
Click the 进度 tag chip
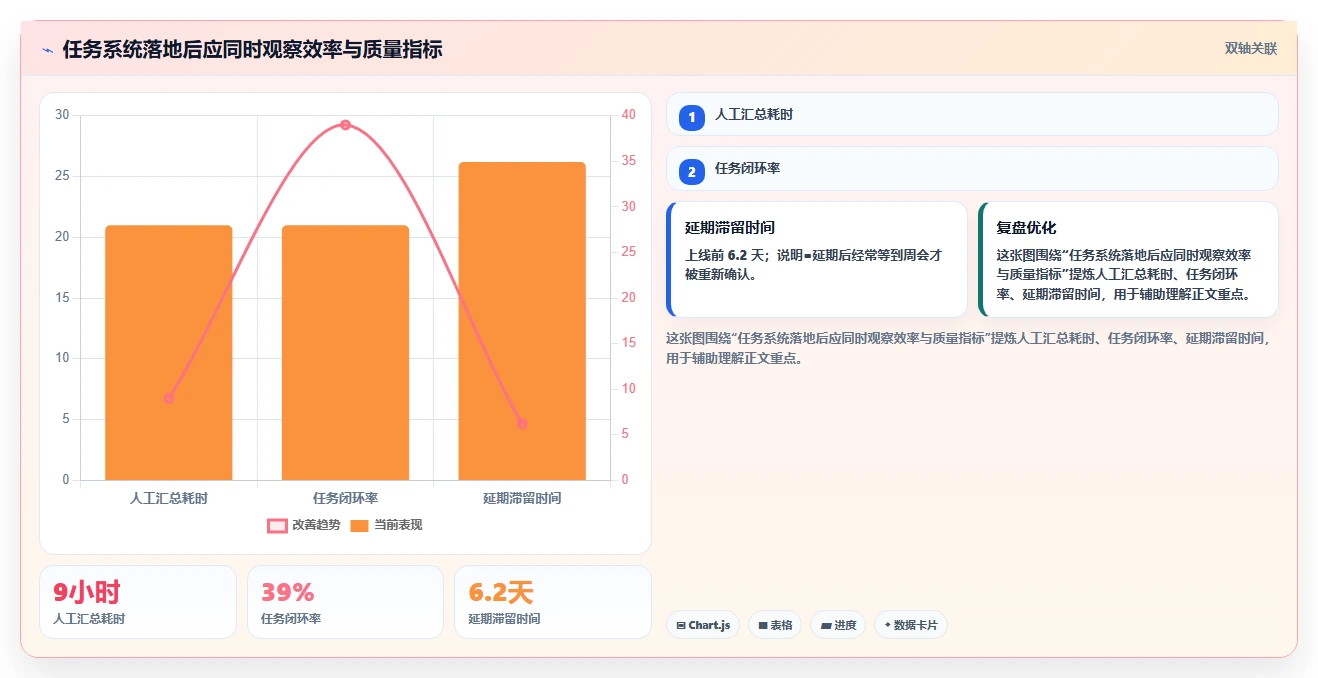pos(838,625)
